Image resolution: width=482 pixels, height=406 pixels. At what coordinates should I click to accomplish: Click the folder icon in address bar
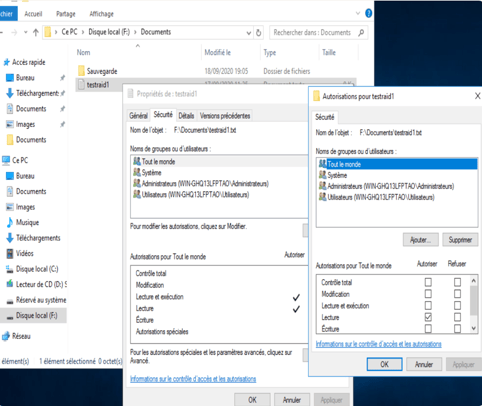point(48,32)
